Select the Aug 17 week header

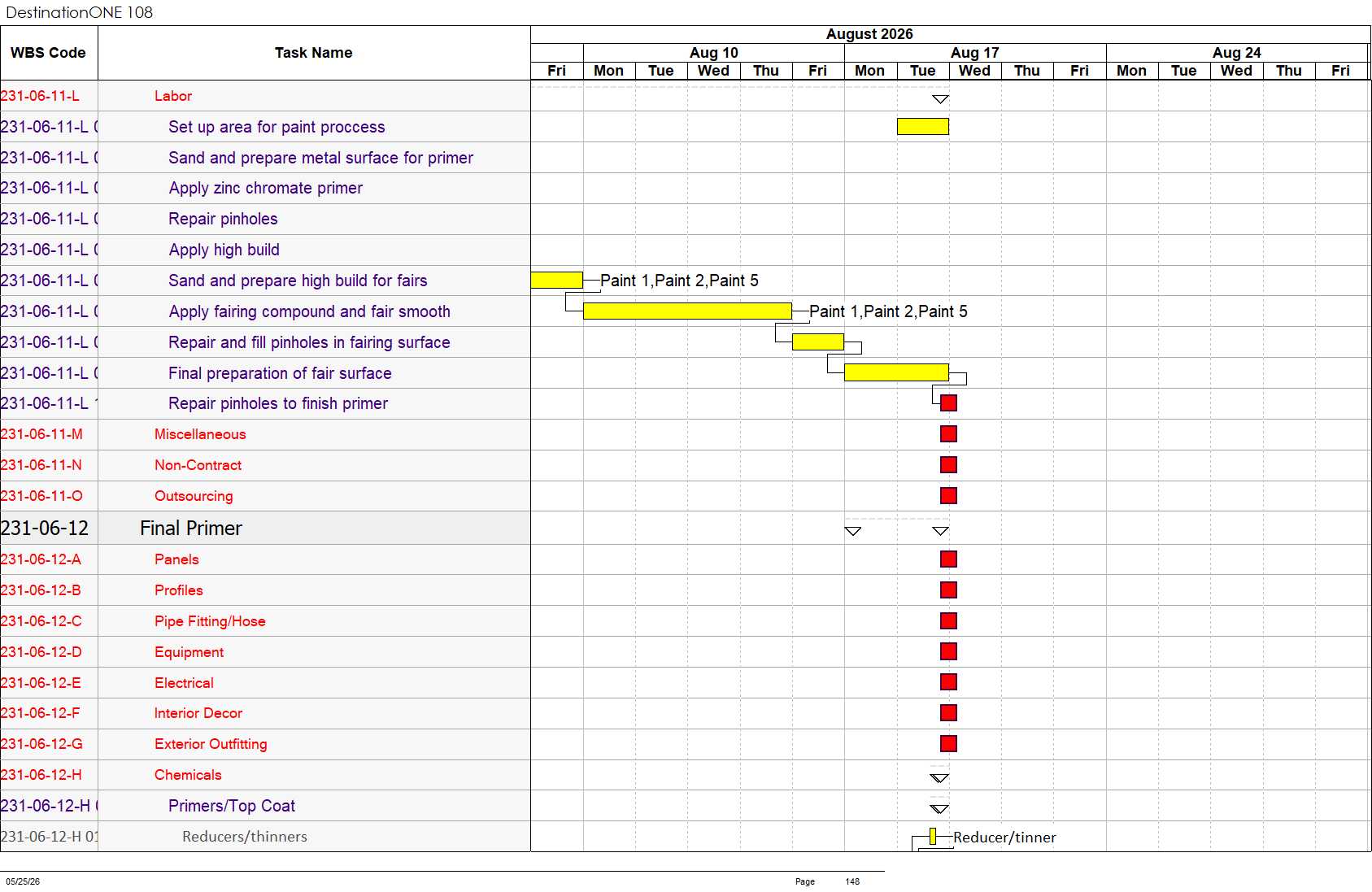click(975, 53)
